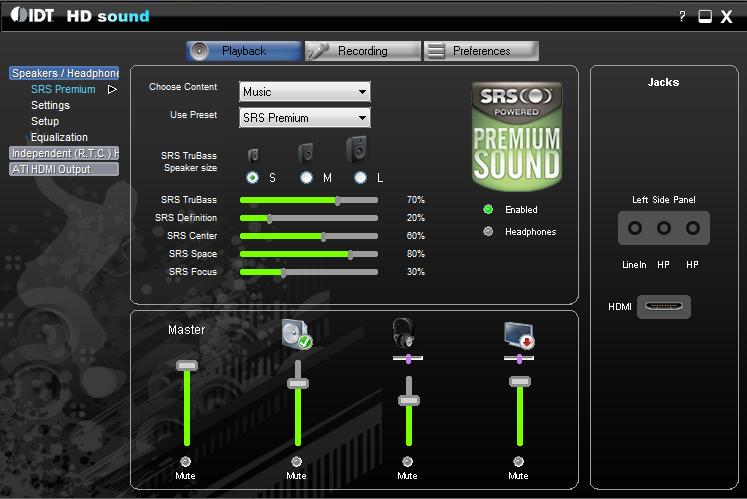Click the headphones volume fader handle
Viewport: 747px width, 499px height.
(x=409, y=400)
